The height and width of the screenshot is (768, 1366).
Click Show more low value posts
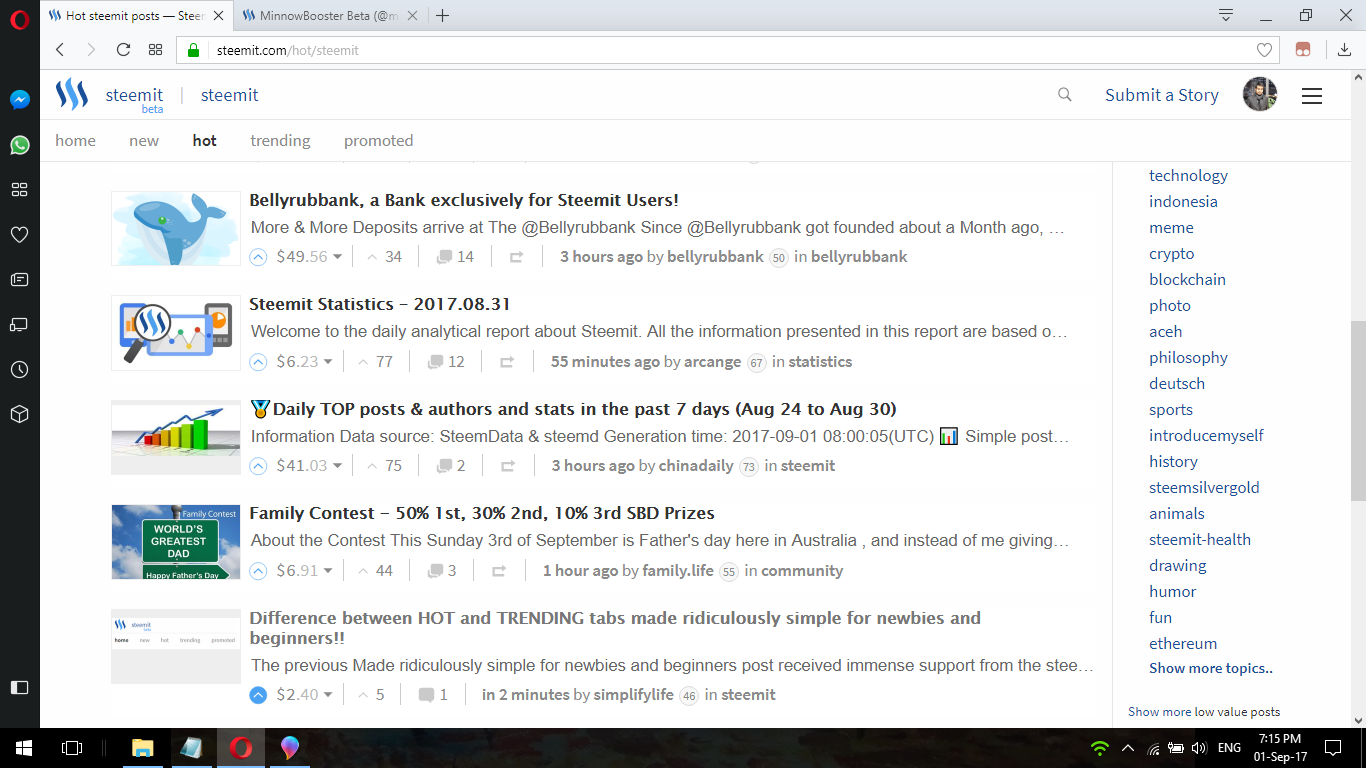pos(1204,712)
